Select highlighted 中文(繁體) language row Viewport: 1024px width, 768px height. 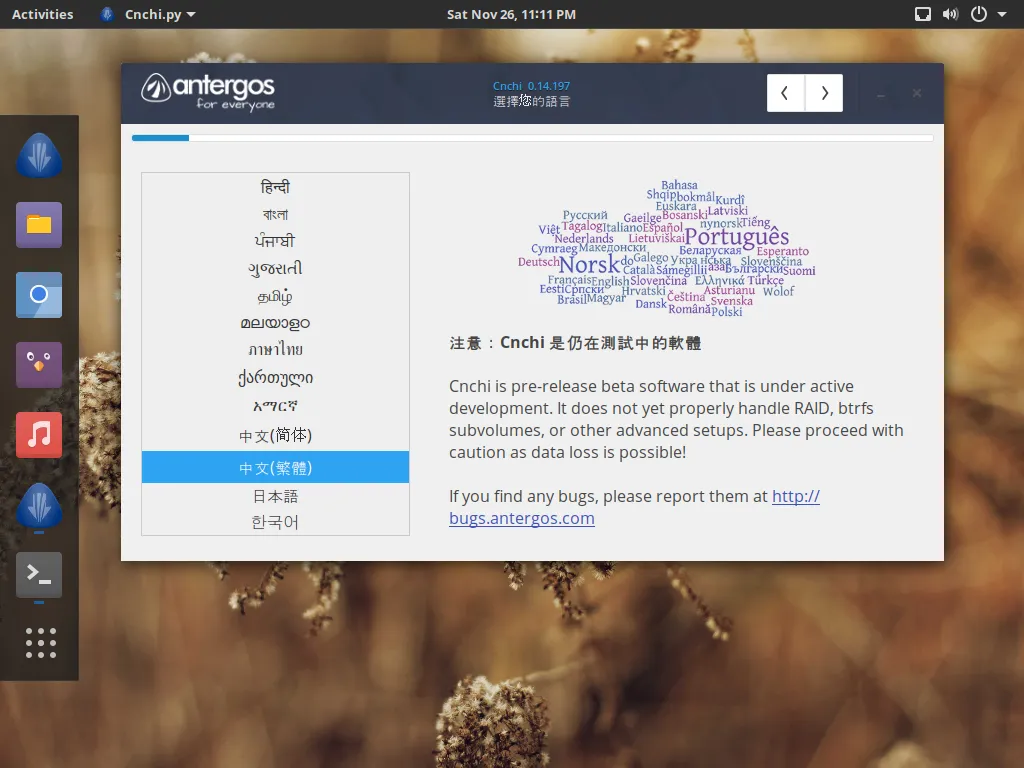tap(275, 467)
